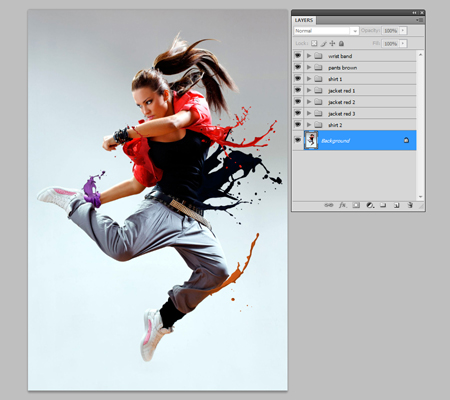Click the create new layer icon
Viewport: 450px width, 400px height.
click(x=397, y=205)
